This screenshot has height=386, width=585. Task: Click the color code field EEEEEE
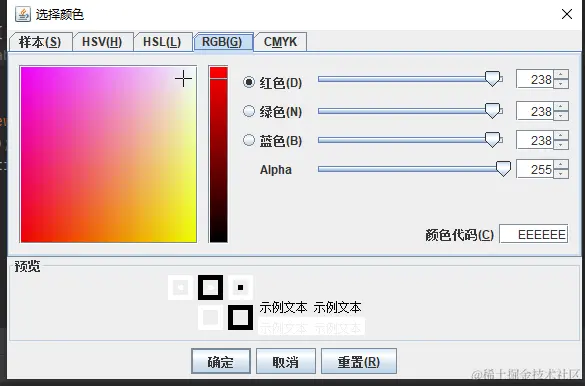click(534, 234)
